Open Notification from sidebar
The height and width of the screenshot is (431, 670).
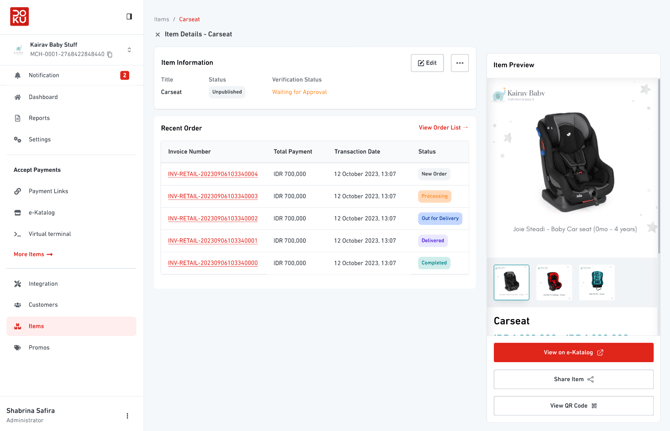point(43,75)
